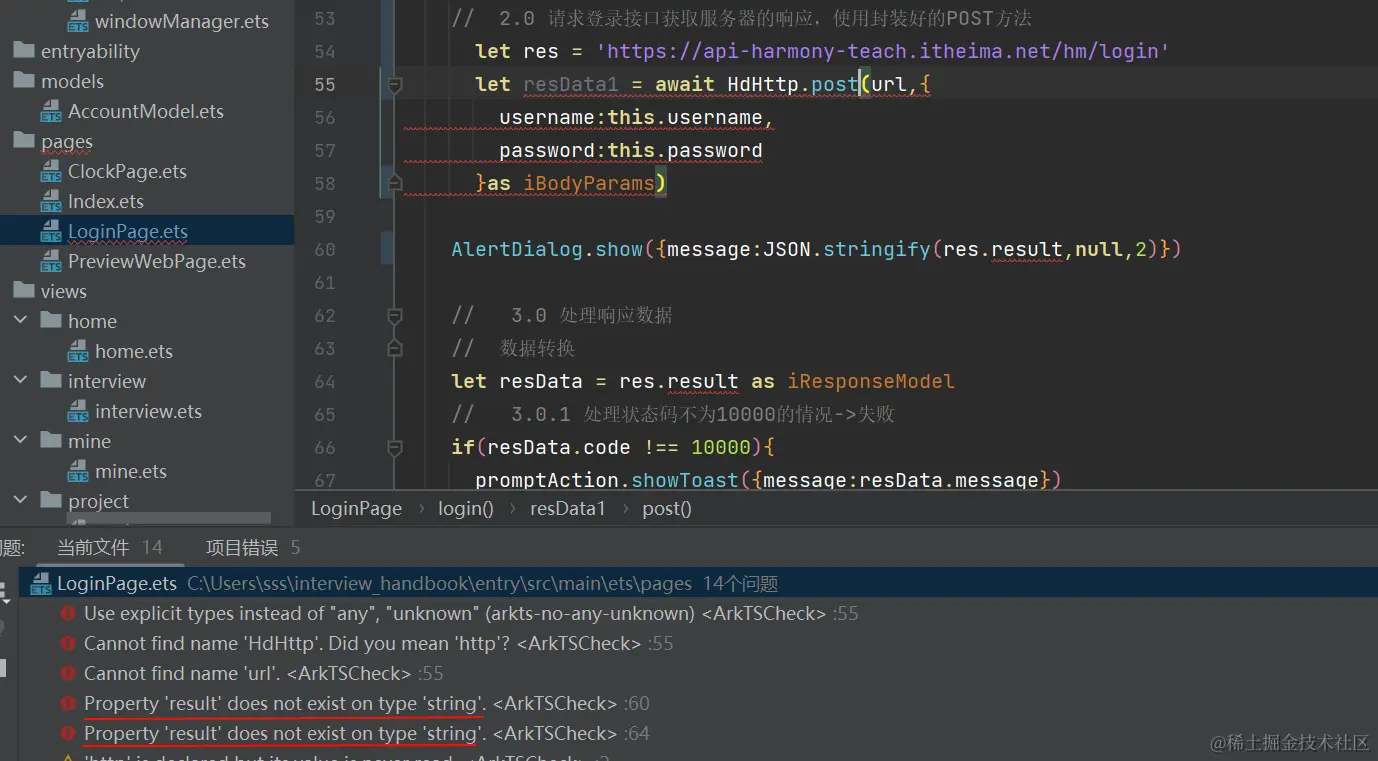Viewport: 1378px width, 761px height.
Task: Click error icon of 'url' problem
Action: coord(68,674)
